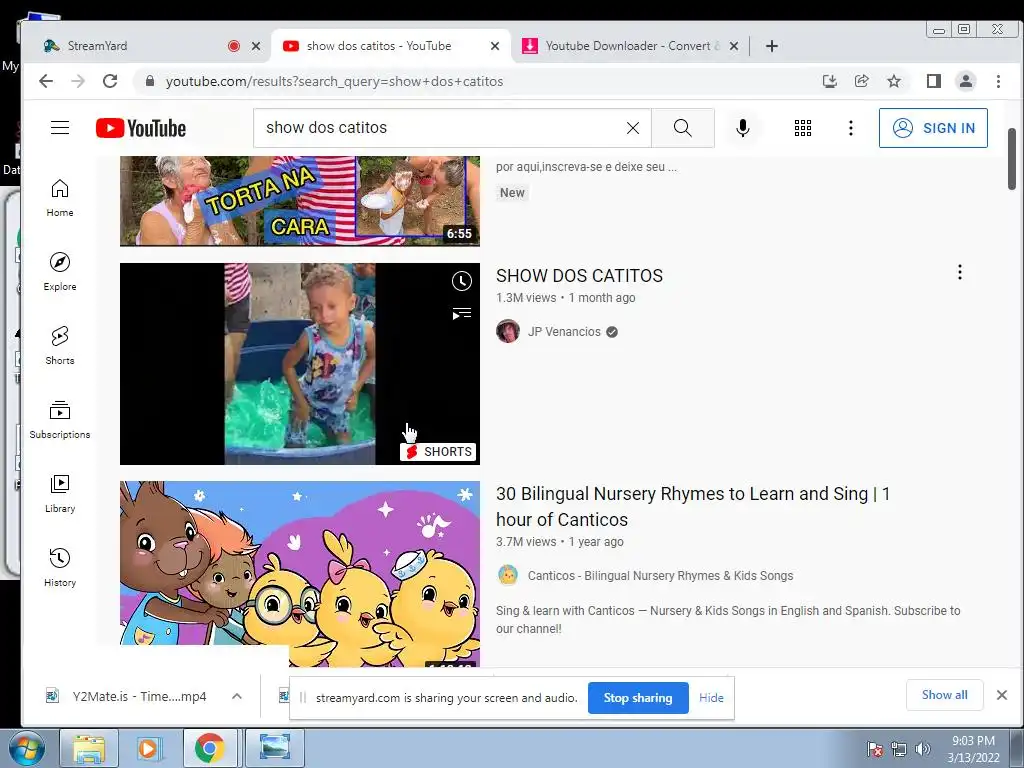Click the Stop sharing button

(638, 697)
